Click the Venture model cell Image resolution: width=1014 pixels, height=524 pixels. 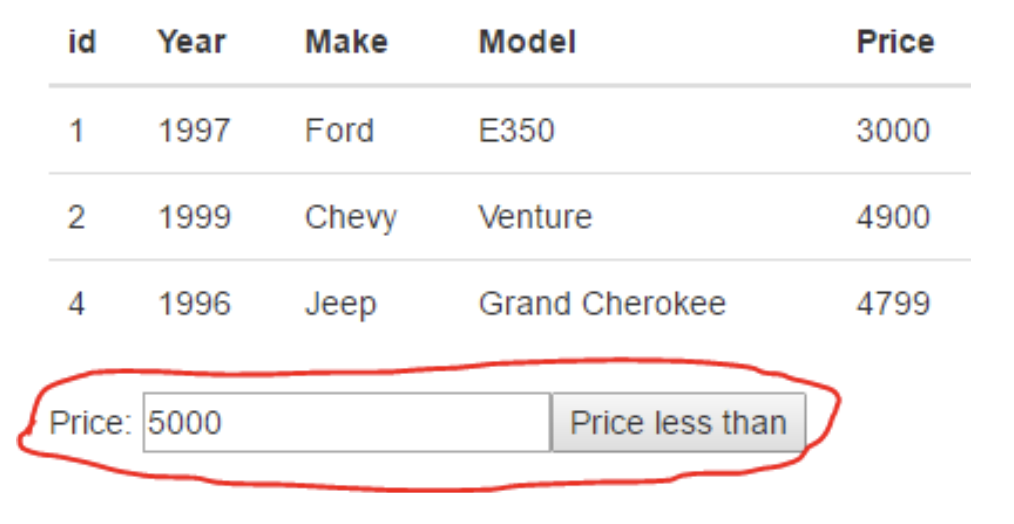(535, 217)
